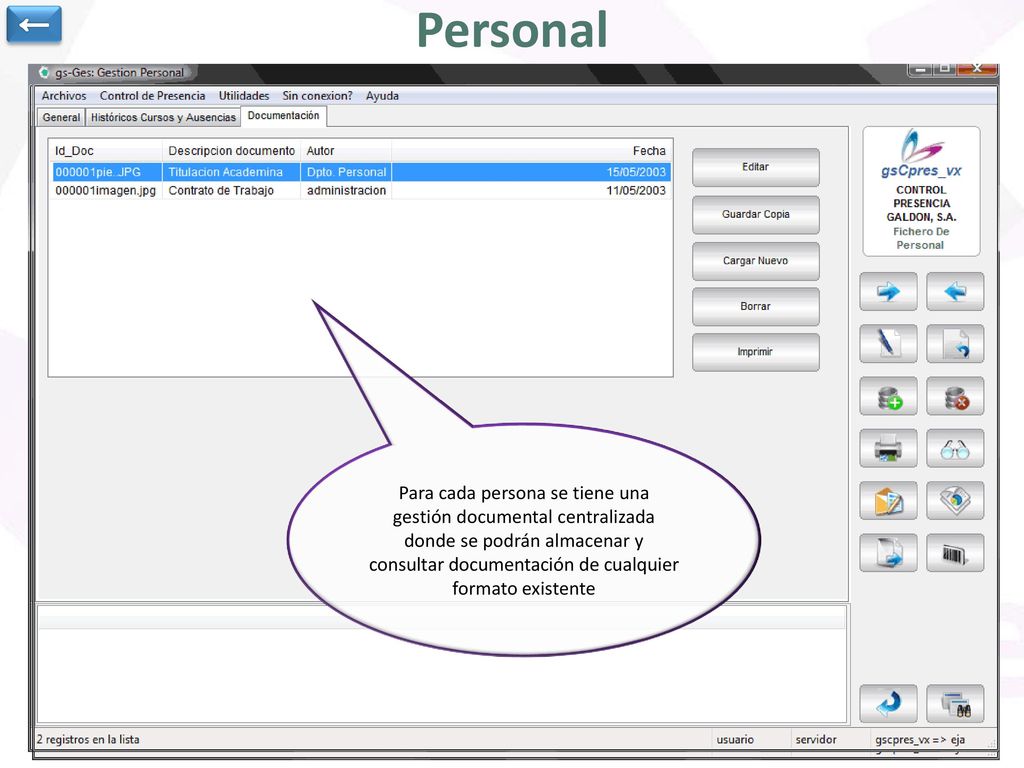
Task: Delete the database record icon
Action: (955, 396)
